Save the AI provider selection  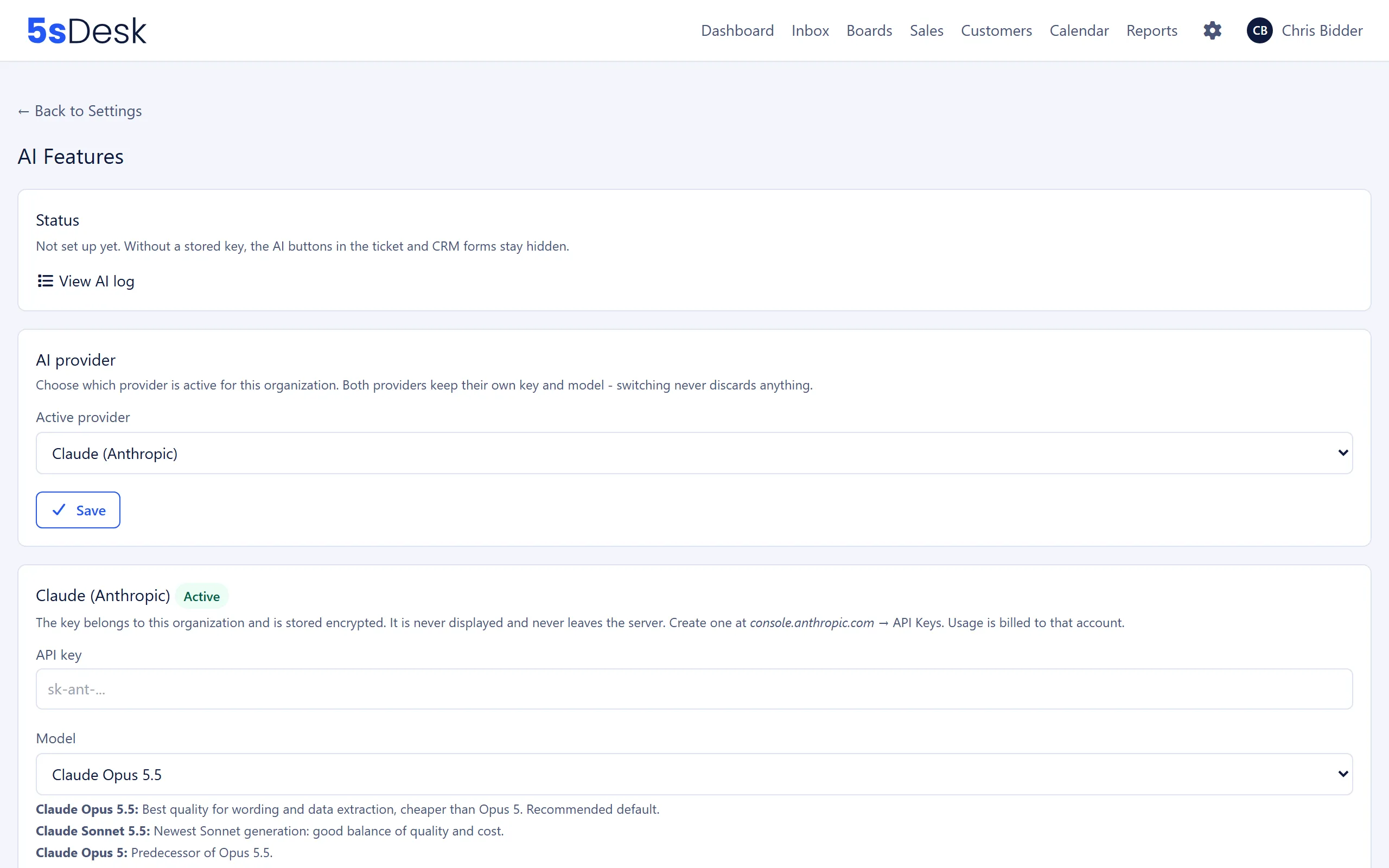click(78, 510)
